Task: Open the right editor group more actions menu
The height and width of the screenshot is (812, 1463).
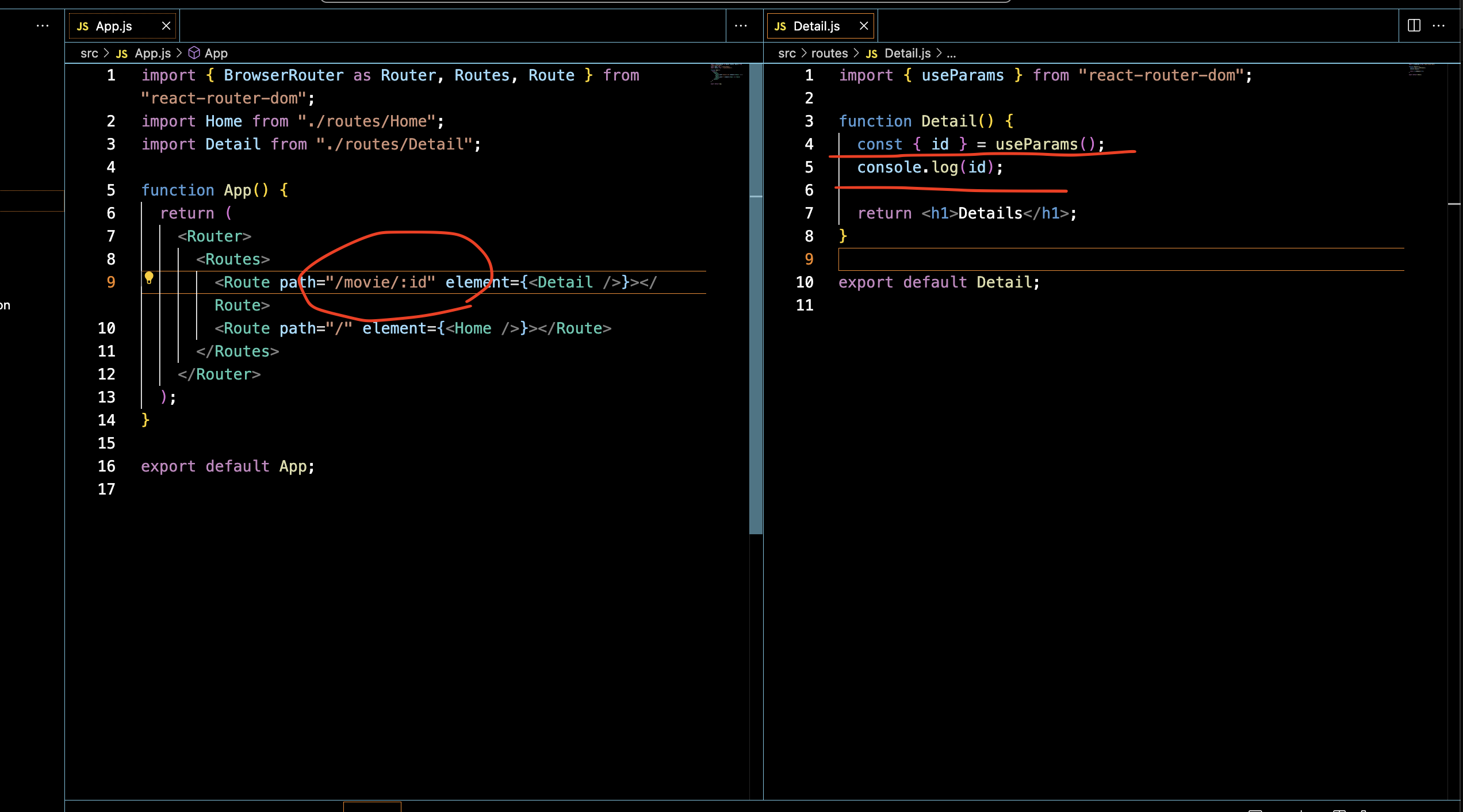Action: point(1438,26)
